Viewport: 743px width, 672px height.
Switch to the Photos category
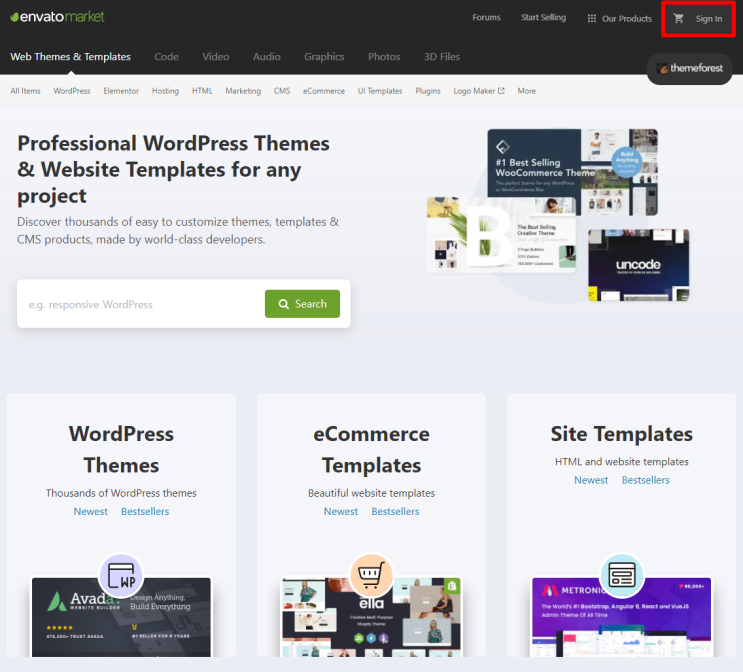[x=384, y=57]
